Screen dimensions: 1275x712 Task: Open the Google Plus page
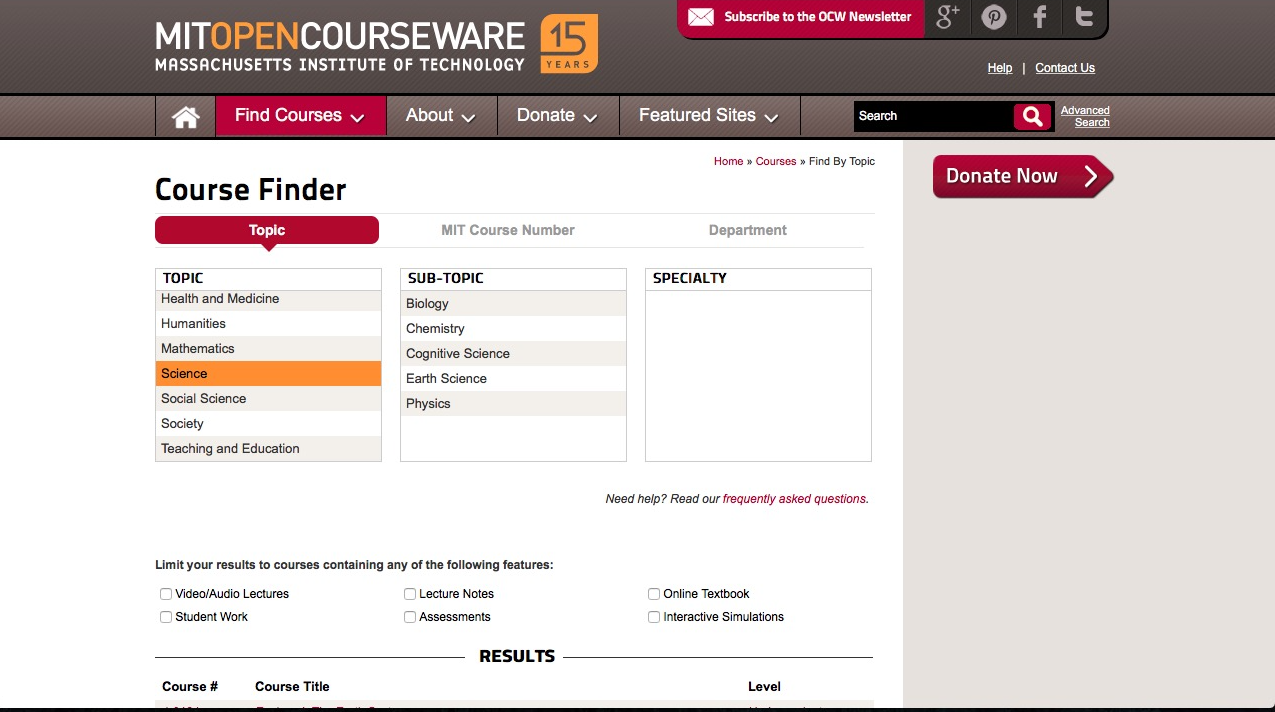pos(947,17)
